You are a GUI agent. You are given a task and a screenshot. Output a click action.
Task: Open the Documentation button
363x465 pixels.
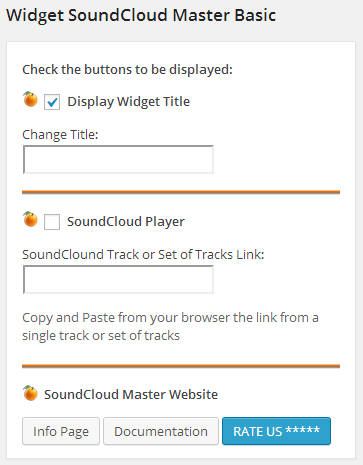coord(161,431)
